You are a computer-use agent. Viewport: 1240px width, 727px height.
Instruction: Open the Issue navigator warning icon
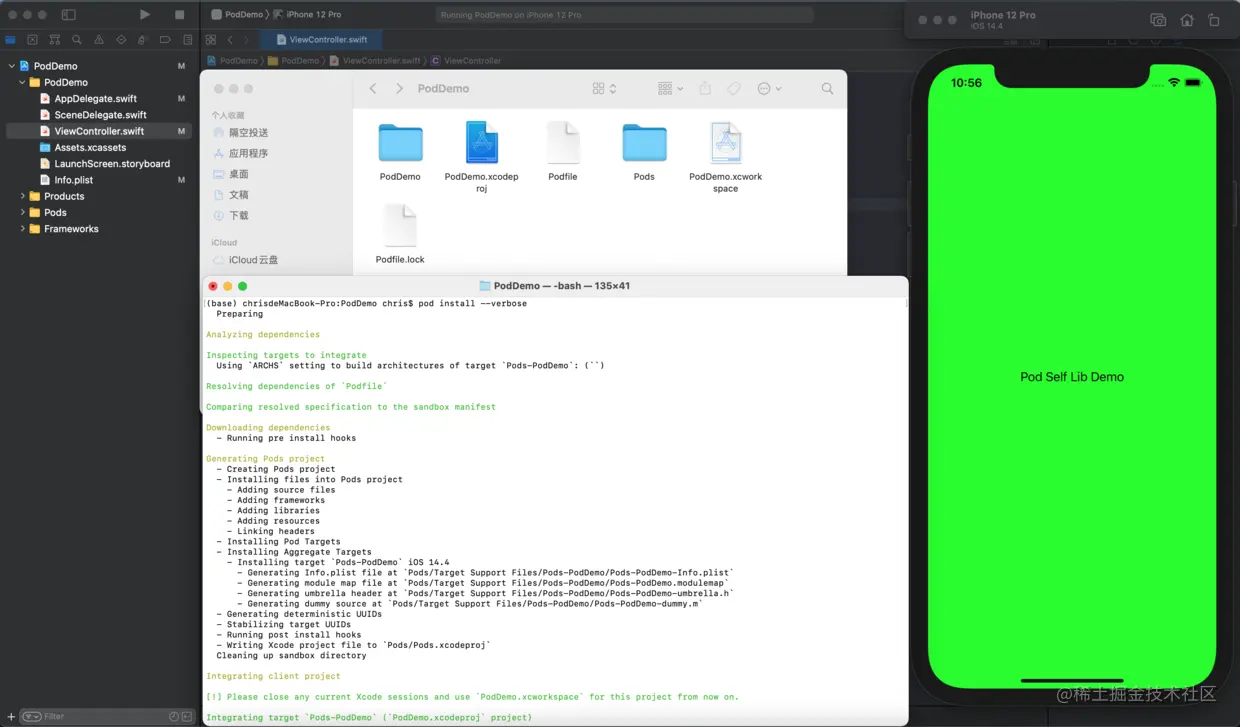[x=99, y=40]
